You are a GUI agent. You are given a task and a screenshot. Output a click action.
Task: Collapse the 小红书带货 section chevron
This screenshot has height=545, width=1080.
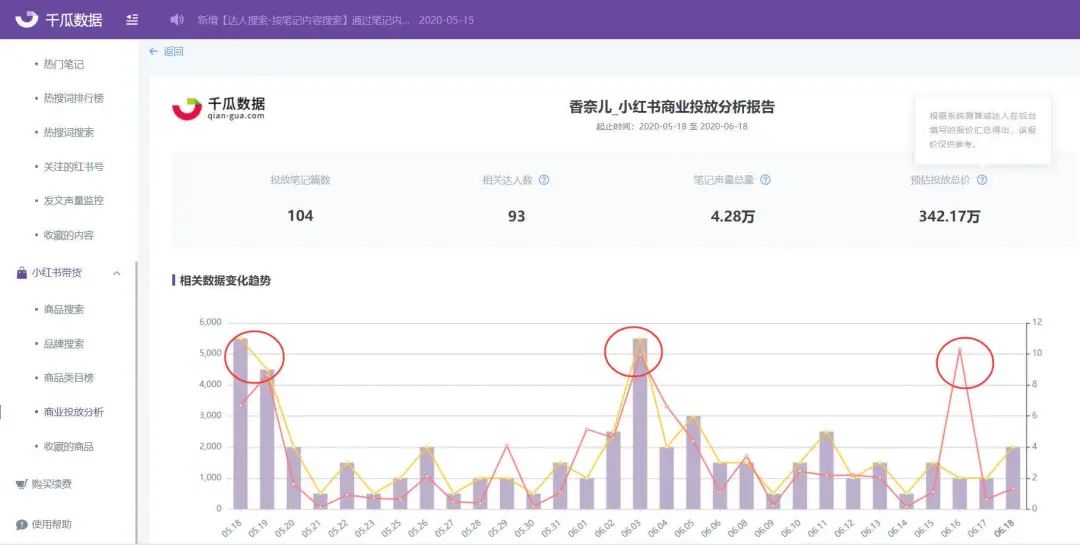click(x=116, y=274)
